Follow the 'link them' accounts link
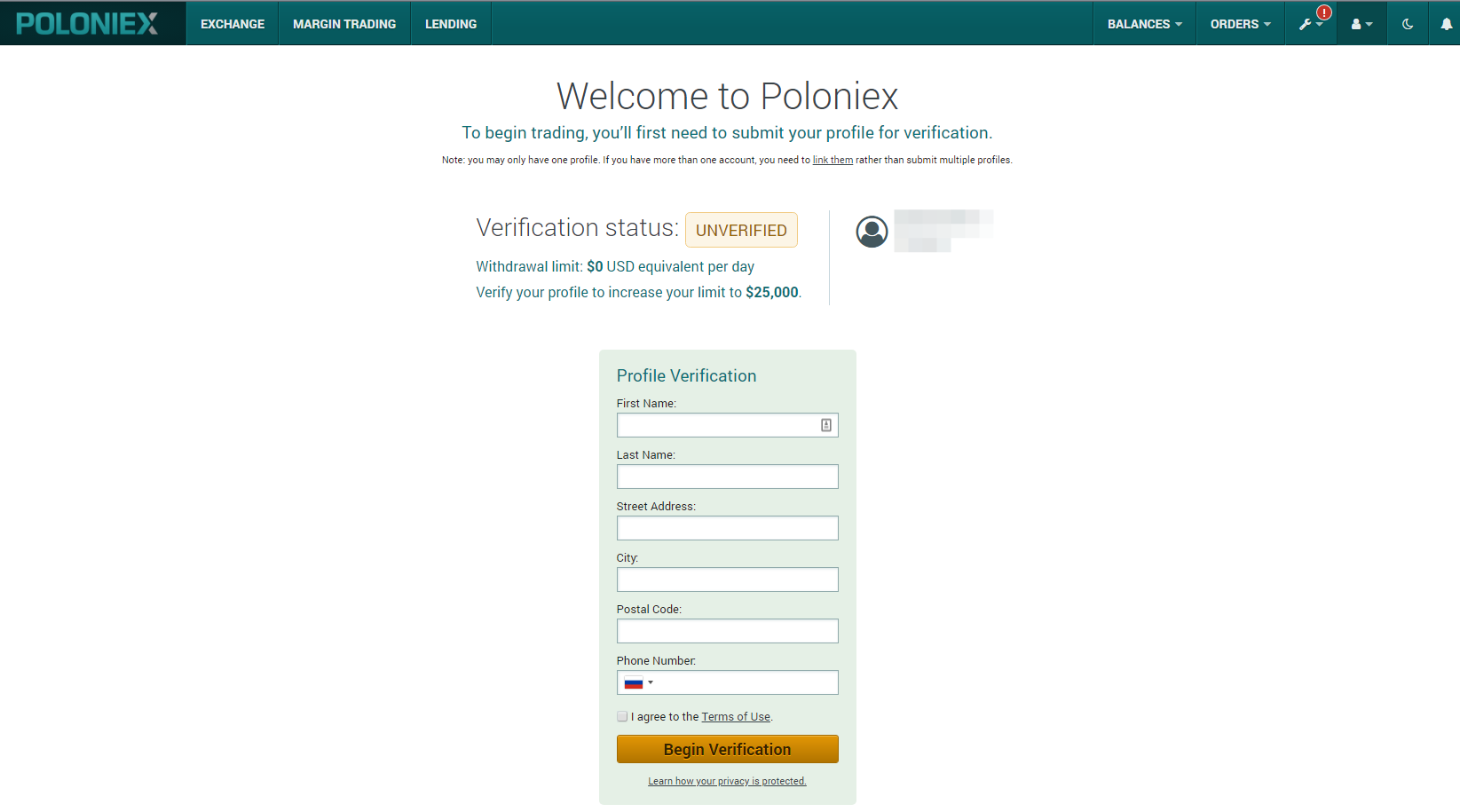The width and height of the screenshot is (1460, 812). pyautogui.click(x=833, y=160)
